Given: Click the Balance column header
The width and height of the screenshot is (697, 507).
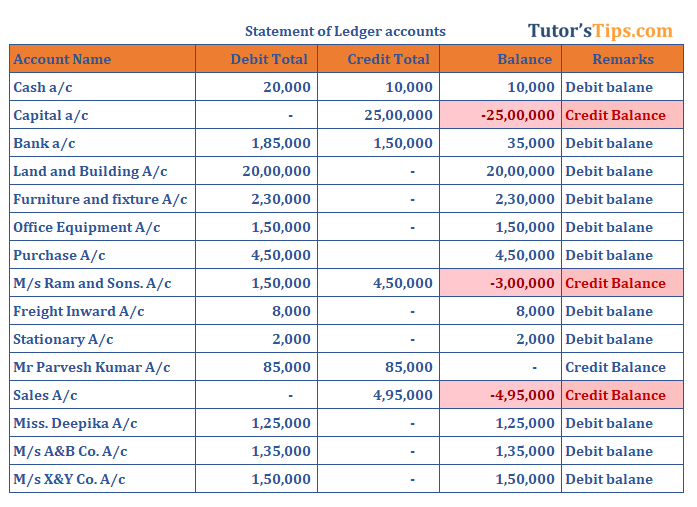Looking at the screenshot, I should 501,59.
